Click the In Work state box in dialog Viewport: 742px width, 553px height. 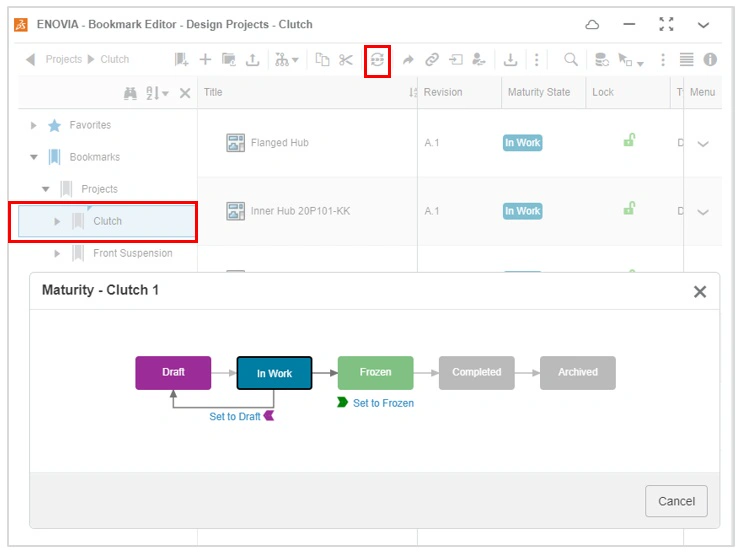click(274, 373)
